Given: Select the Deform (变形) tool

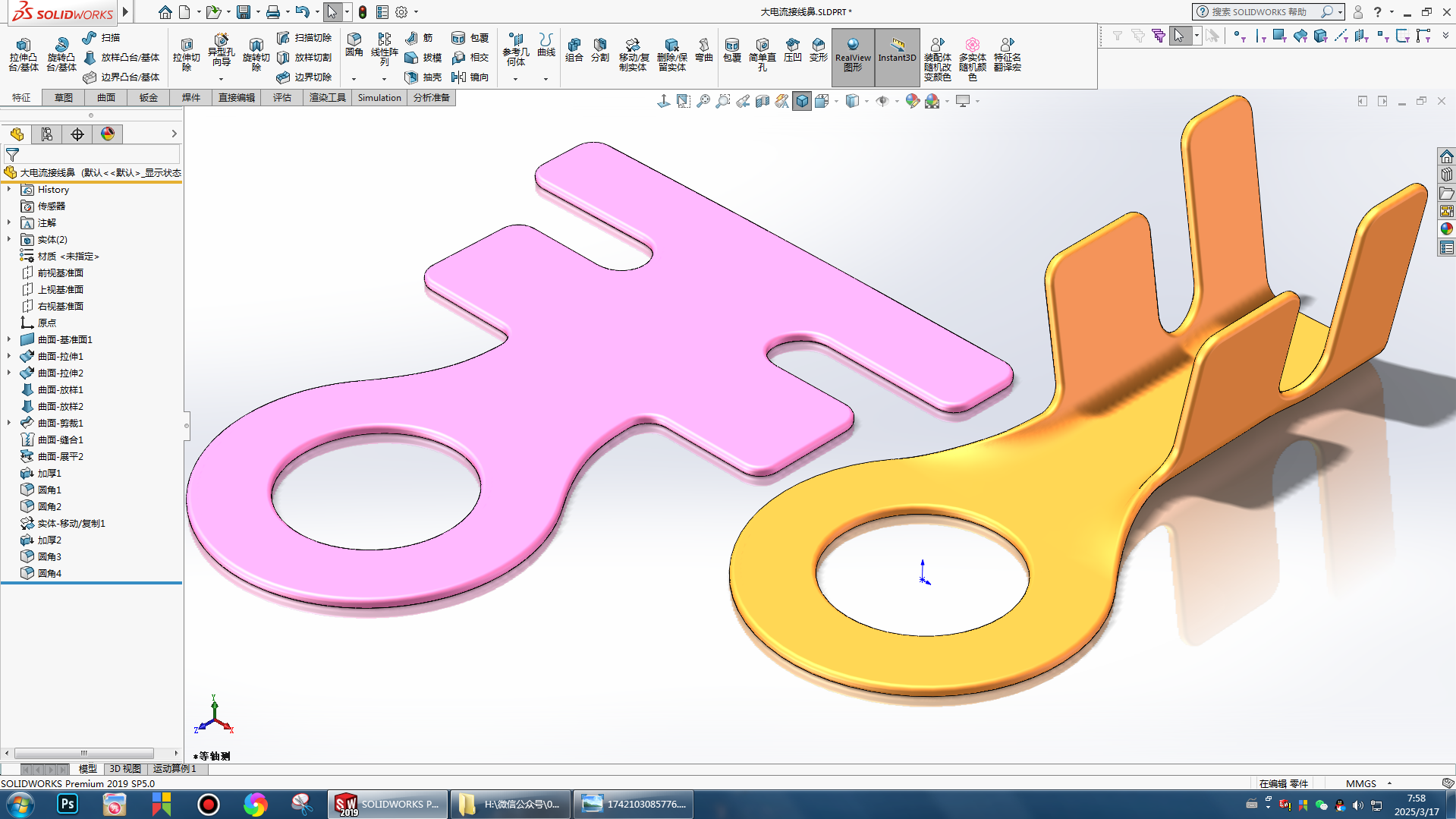Looking at the screenshot, I should [x=818, y=49].
